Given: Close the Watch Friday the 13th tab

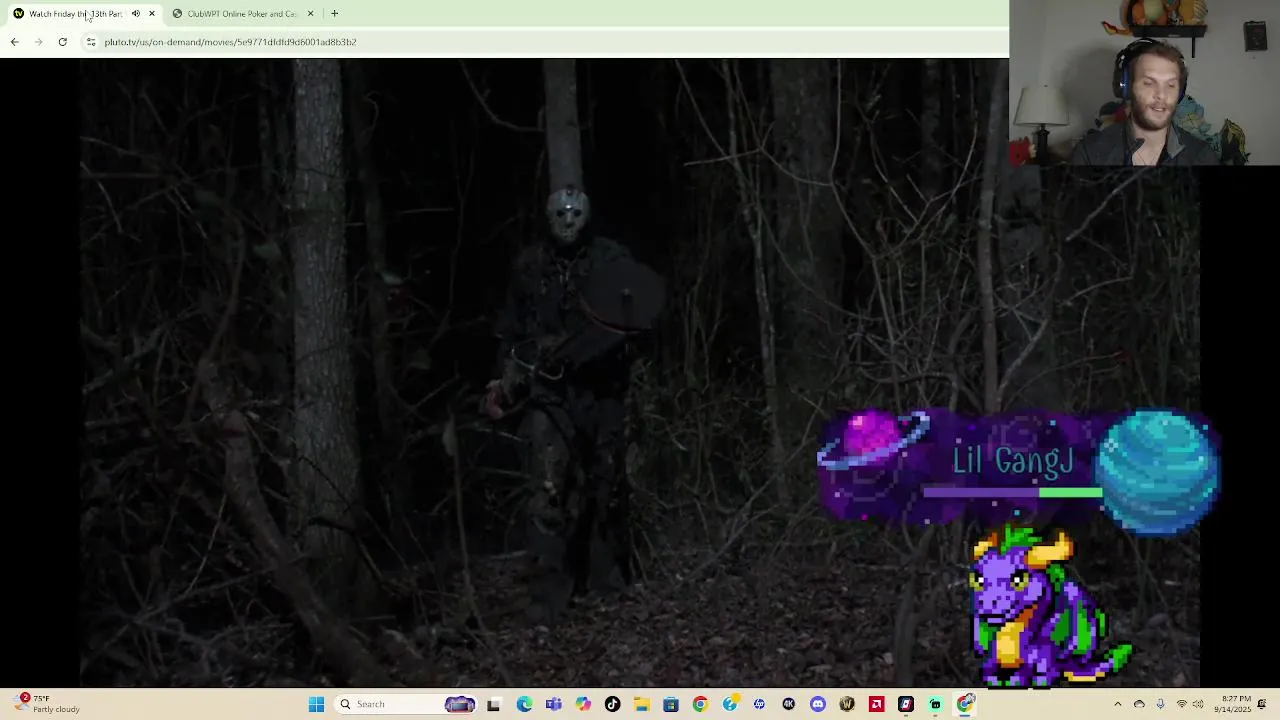Looking at the screenshot, I should click(x=151, y=14).
